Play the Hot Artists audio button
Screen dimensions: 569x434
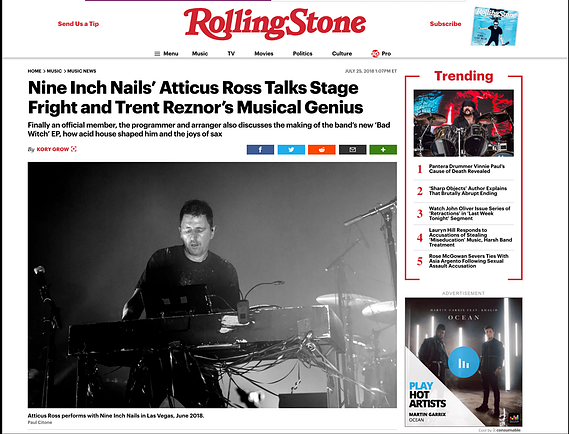(x=463, y=362)
